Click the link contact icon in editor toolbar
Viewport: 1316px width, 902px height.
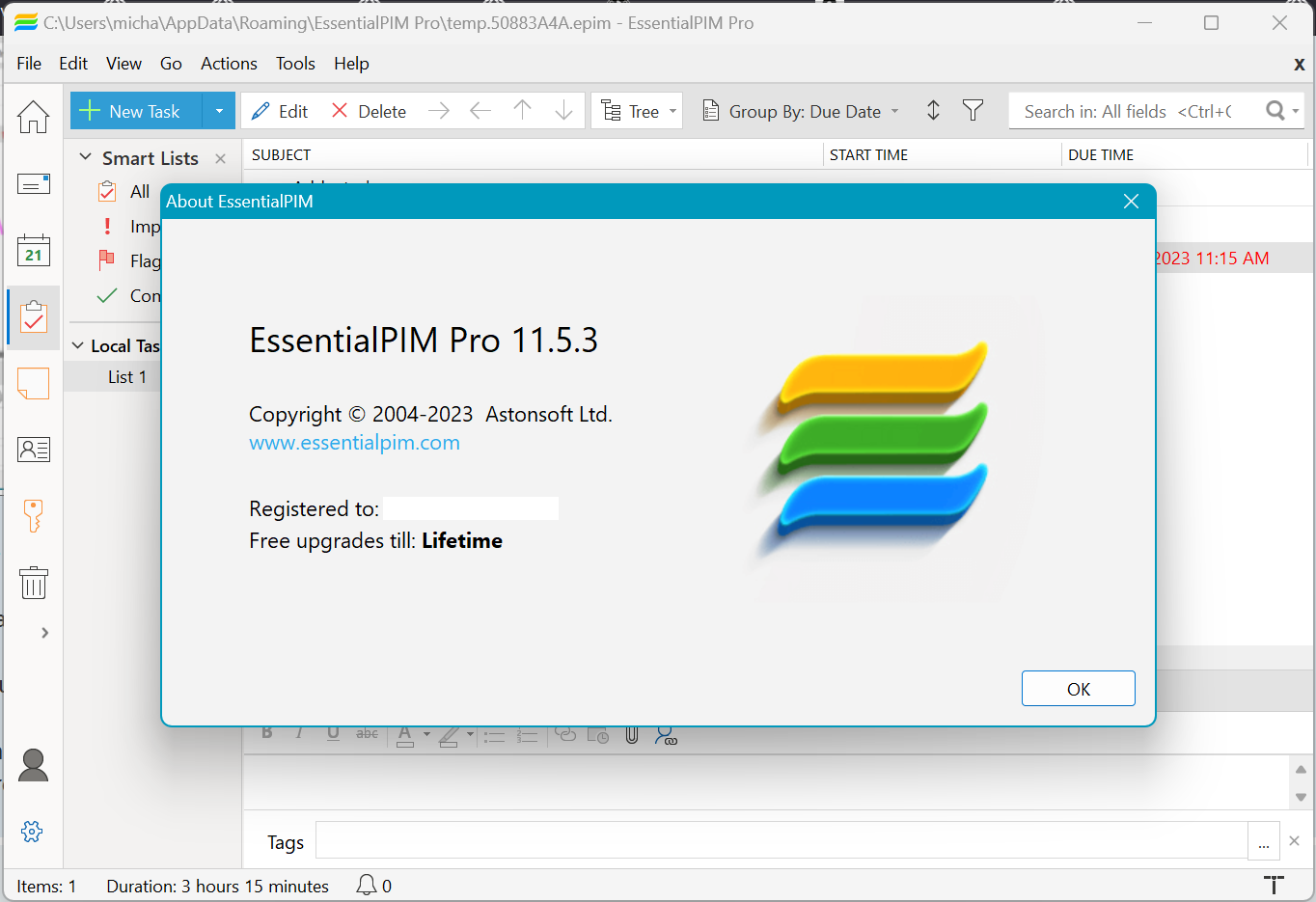(666, 735)
